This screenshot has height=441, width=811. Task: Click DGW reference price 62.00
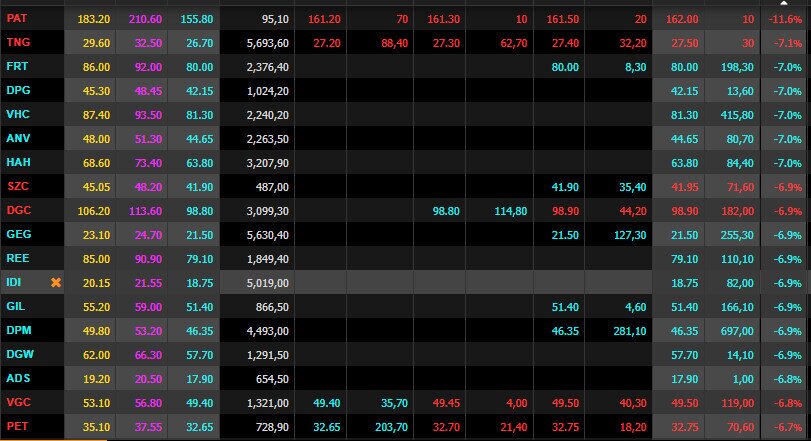coord(96,355)
